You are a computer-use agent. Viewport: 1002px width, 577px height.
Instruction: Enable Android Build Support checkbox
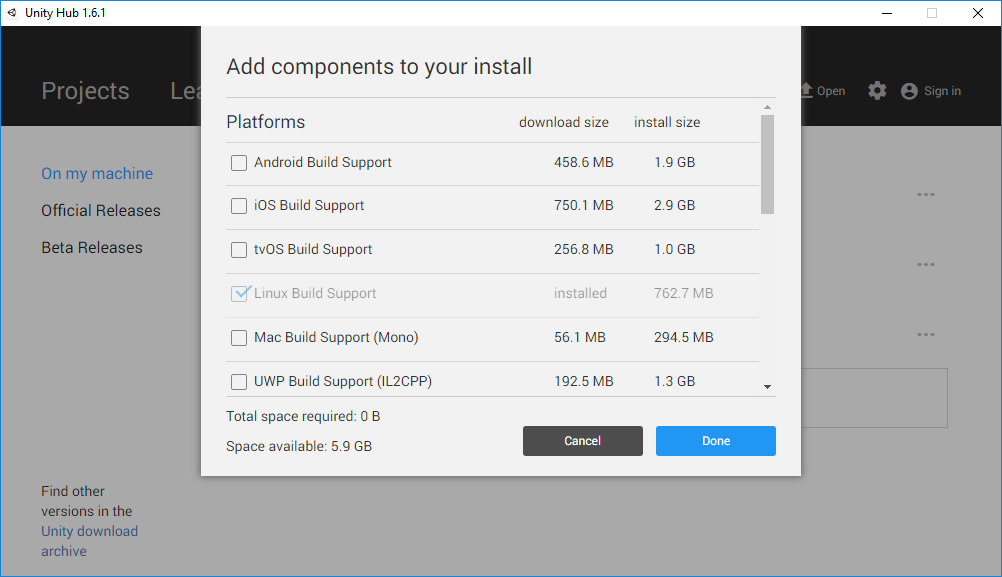238,163
